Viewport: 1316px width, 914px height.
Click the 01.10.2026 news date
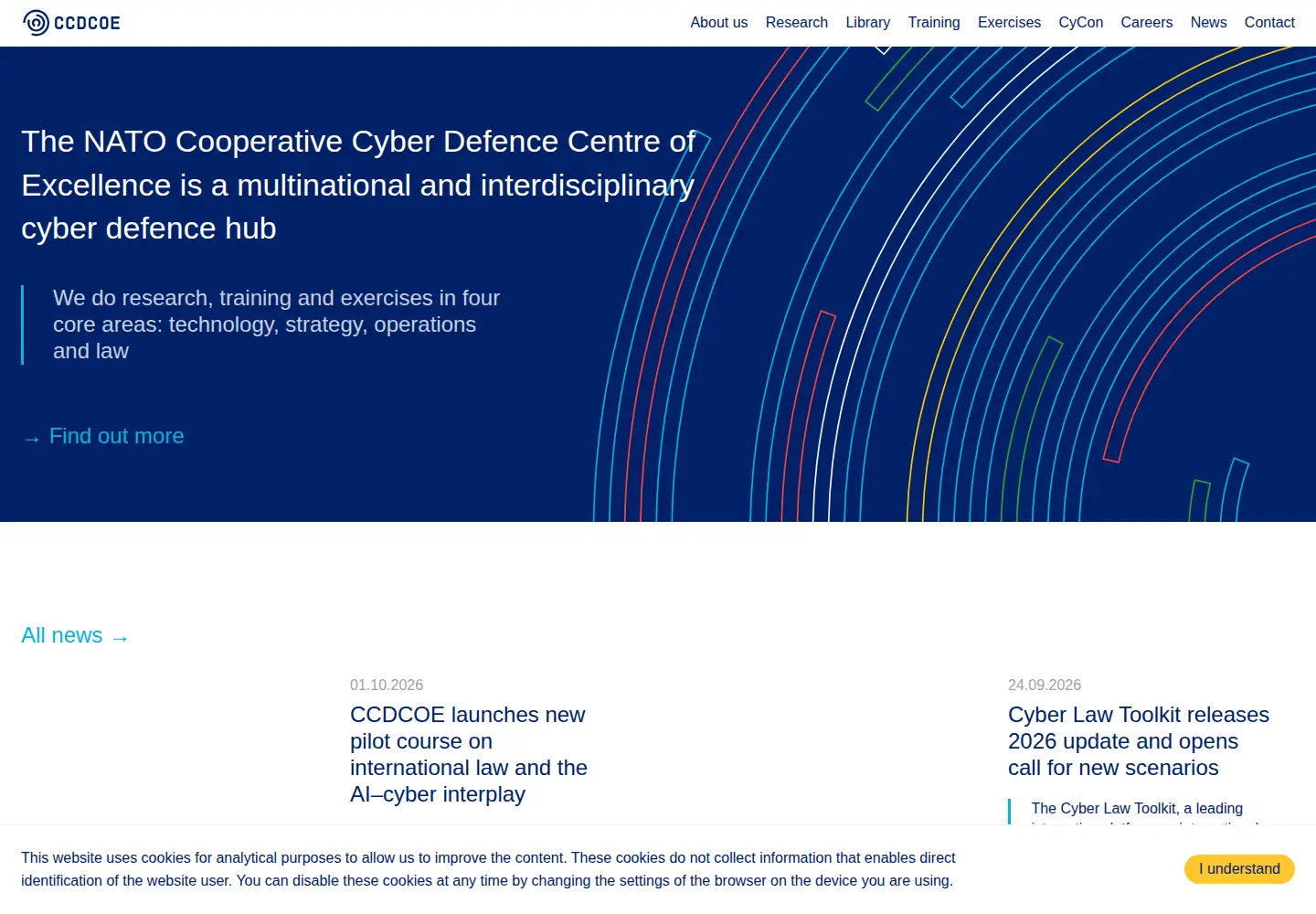(387, 685)
